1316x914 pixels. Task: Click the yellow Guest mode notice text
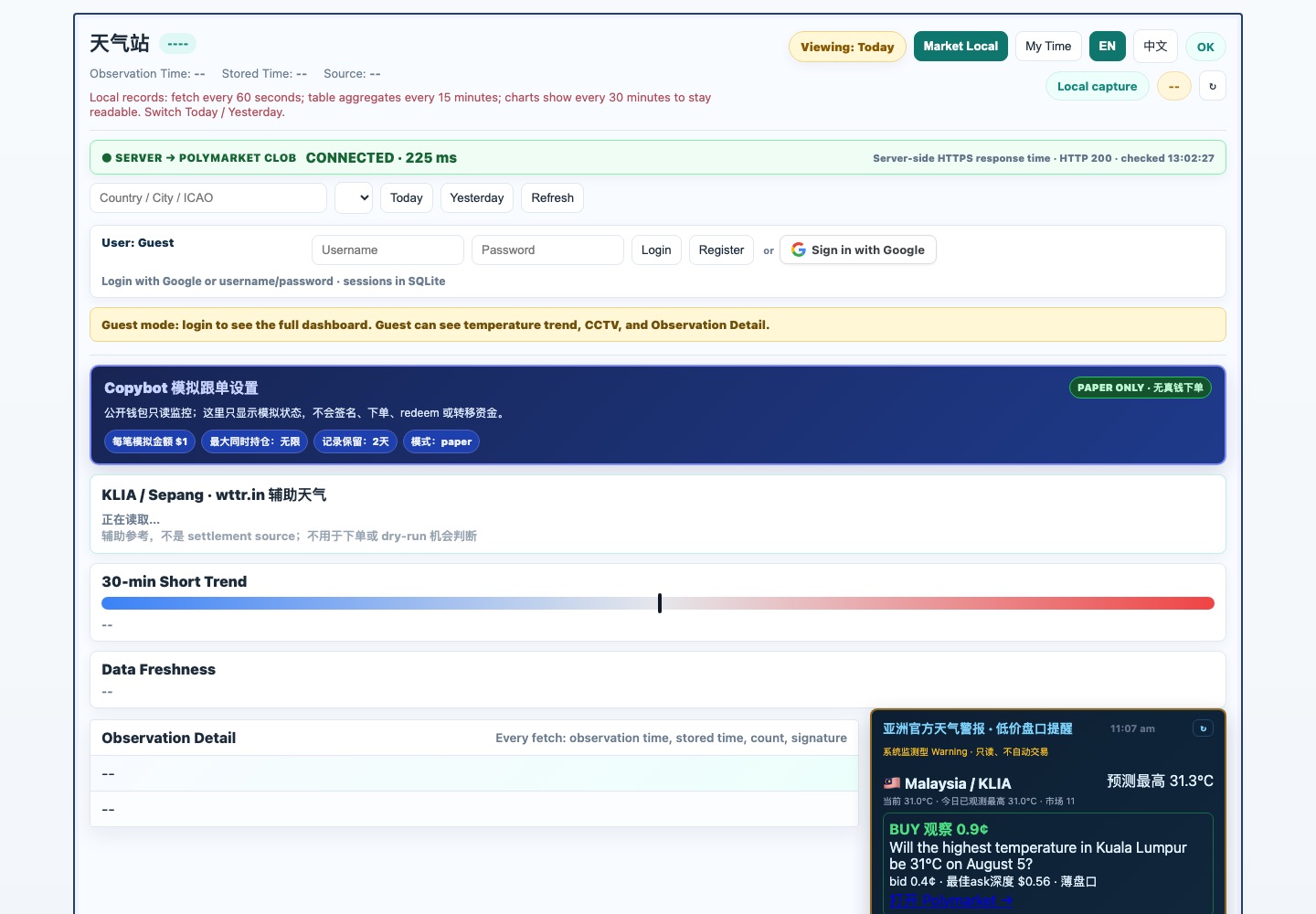pos(435,325)
